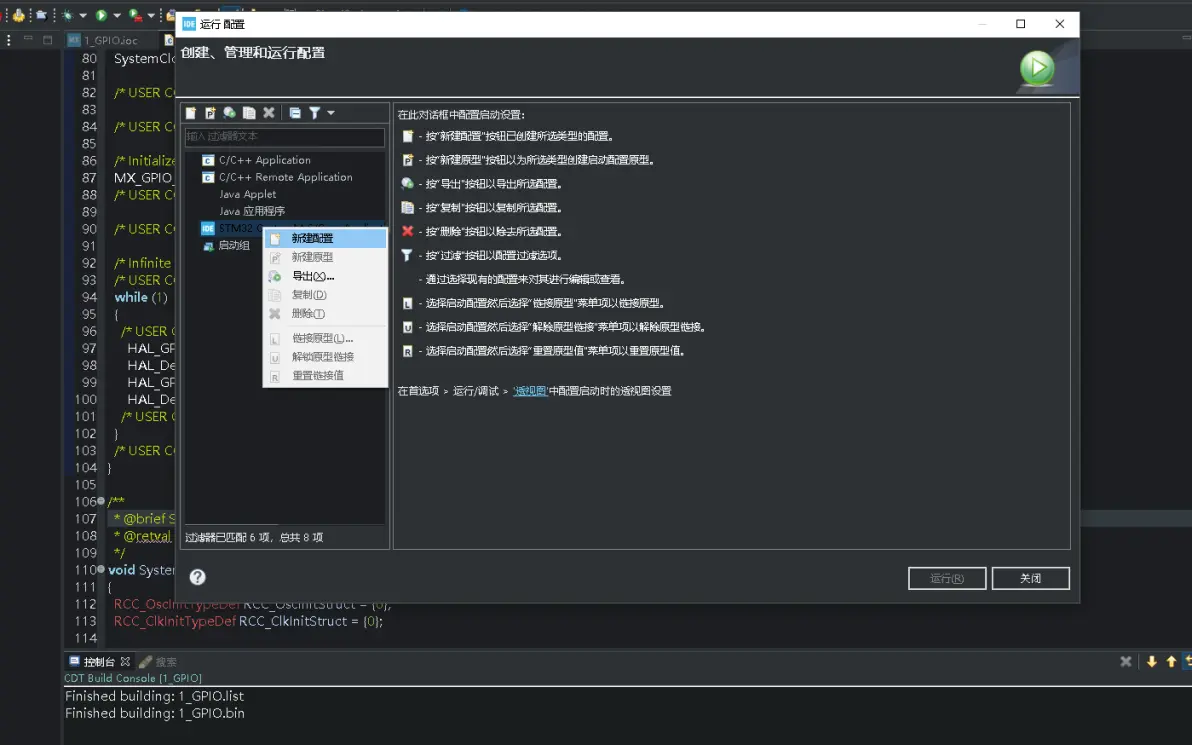Open the 透视图 preferences link
The width and height of the screenshot is (1192, 745).
click(530, 391)
